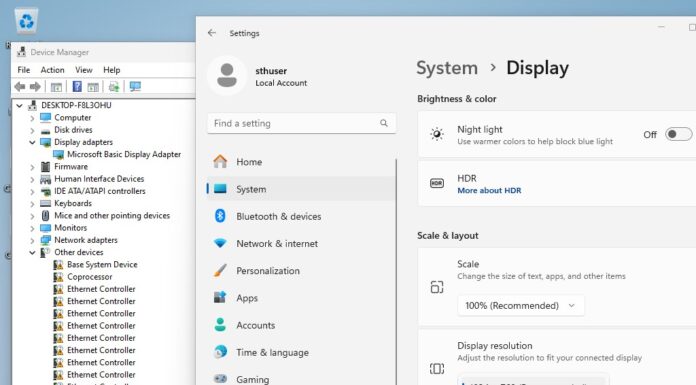The height and width of the screenshot is (385, 696).
Task: Open the File menu in Device Manager
Action: point(24,70)
